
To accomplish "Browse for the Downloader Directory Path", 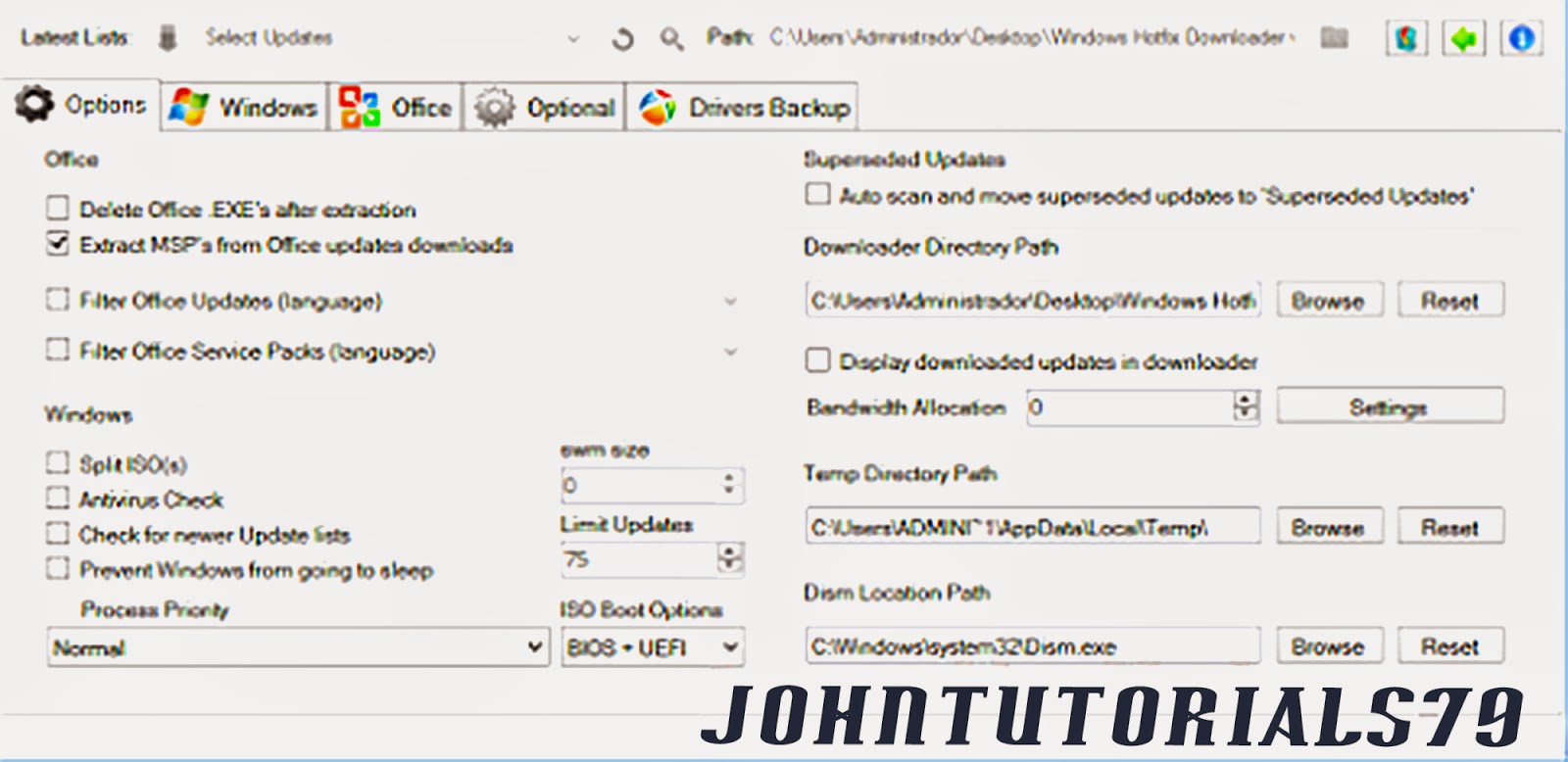I will tap(1330, 300).
